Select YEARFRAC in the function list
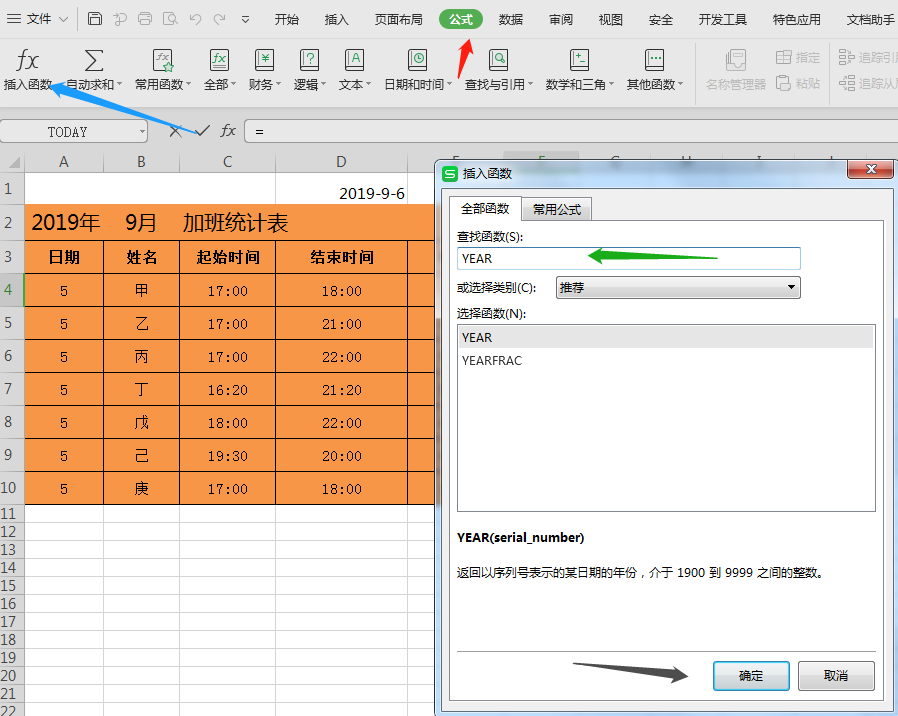 [666, 360]
